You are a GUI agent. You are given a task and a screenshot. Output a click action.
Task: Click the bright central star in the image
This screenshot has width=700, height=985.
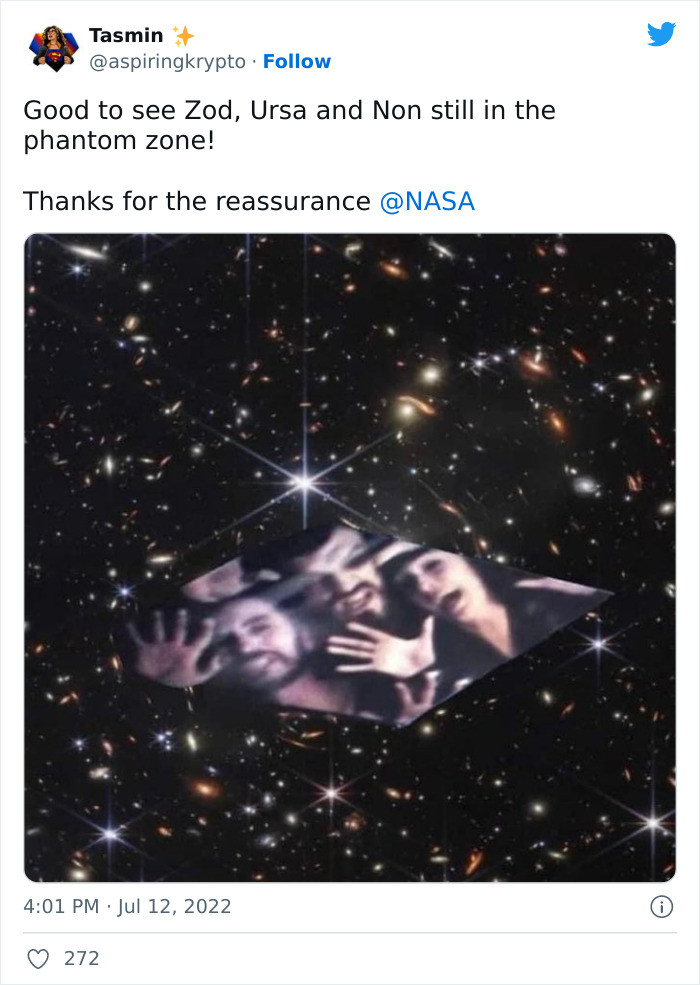point(305,482)
